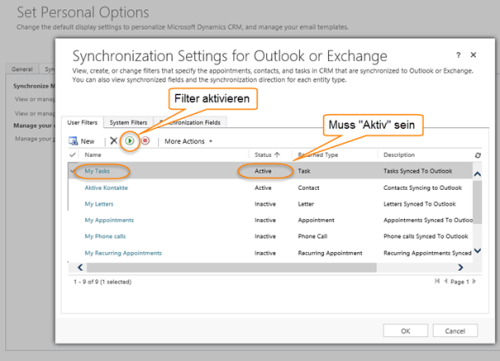Viewport: 500px width, 361px height.
Task: Click the vertical scrollbar up arrow
Action: [x=477, y=174]
